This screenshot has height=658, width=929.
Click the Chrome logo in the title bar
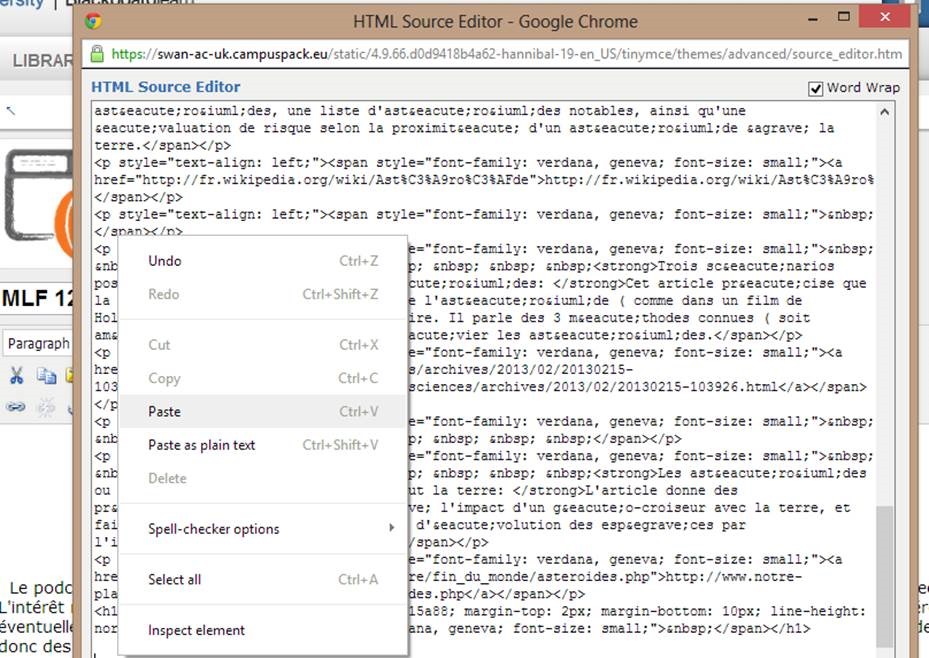click(x=93, y=21)
